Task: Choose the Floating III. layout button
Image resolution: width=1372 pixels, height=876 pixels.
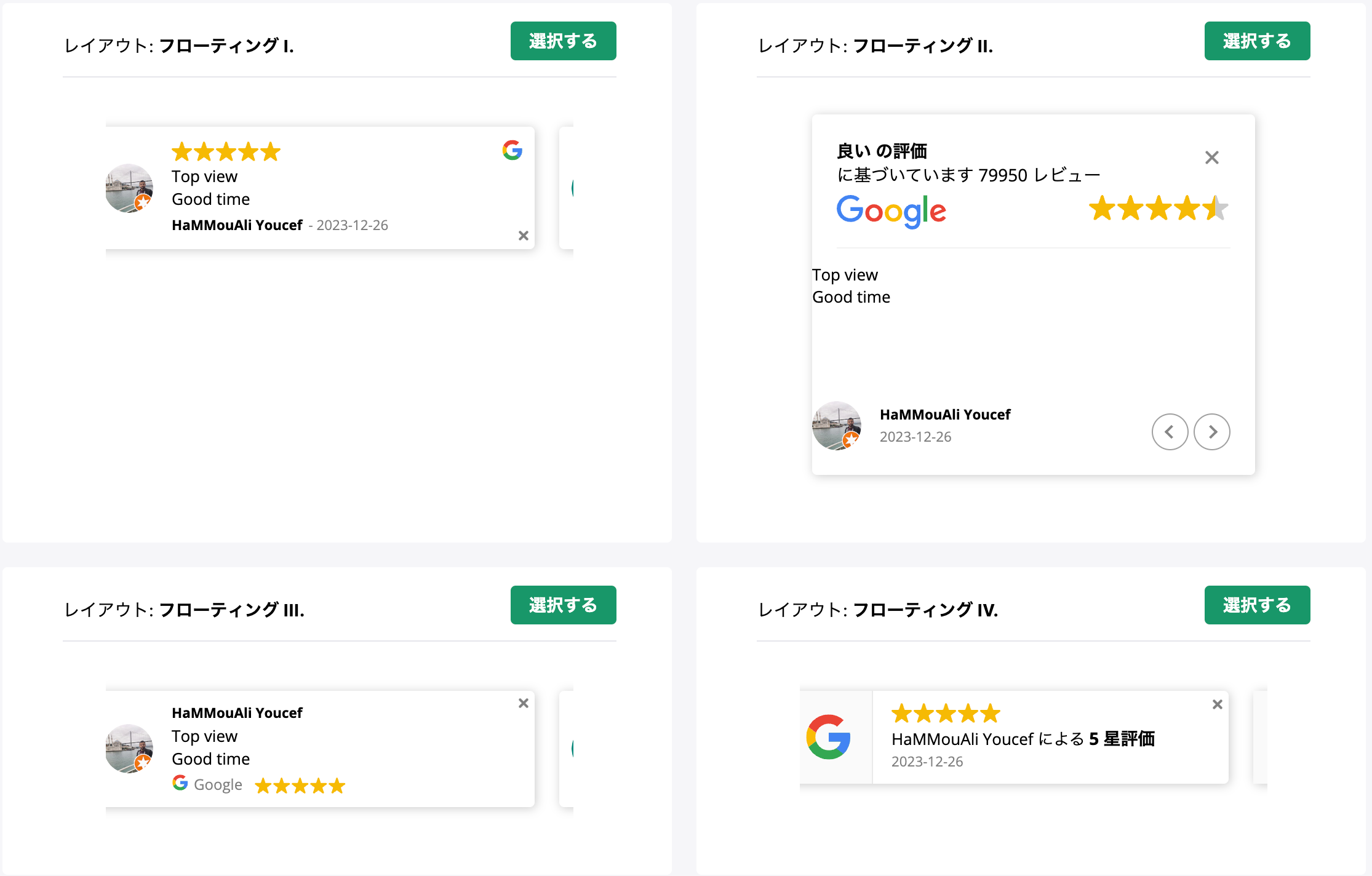Action: pyautogui.click(x=563, y=605)
